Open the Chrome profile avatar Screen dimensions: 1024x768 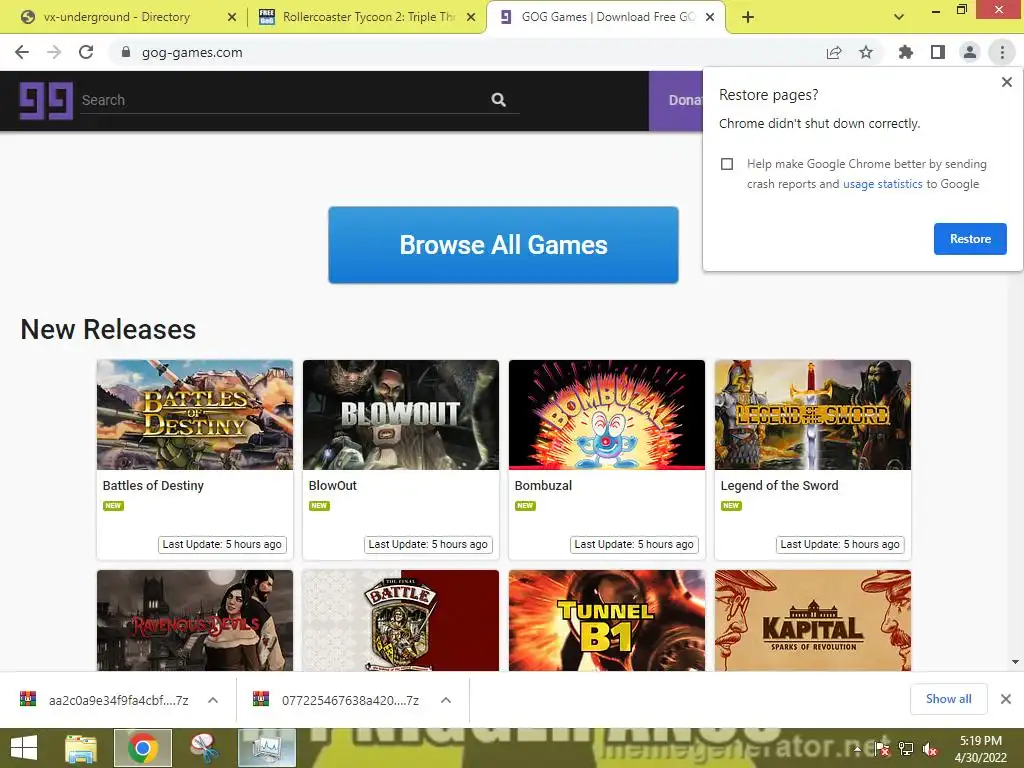970,52
